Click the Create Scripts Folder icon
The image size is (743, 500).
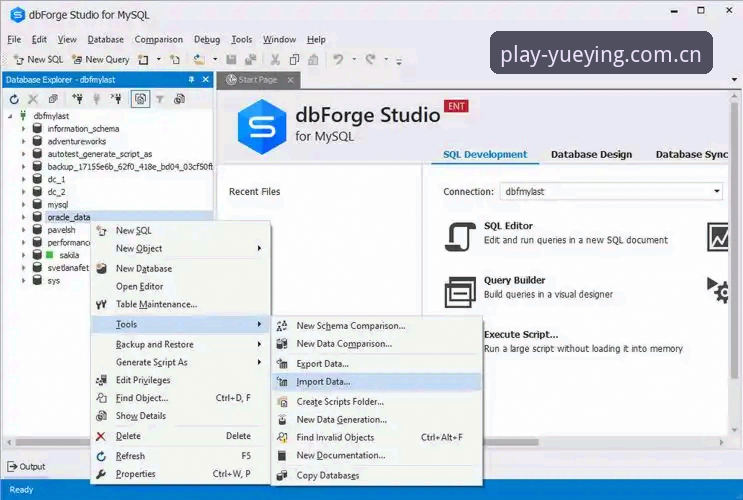click(x=282, y=402)
